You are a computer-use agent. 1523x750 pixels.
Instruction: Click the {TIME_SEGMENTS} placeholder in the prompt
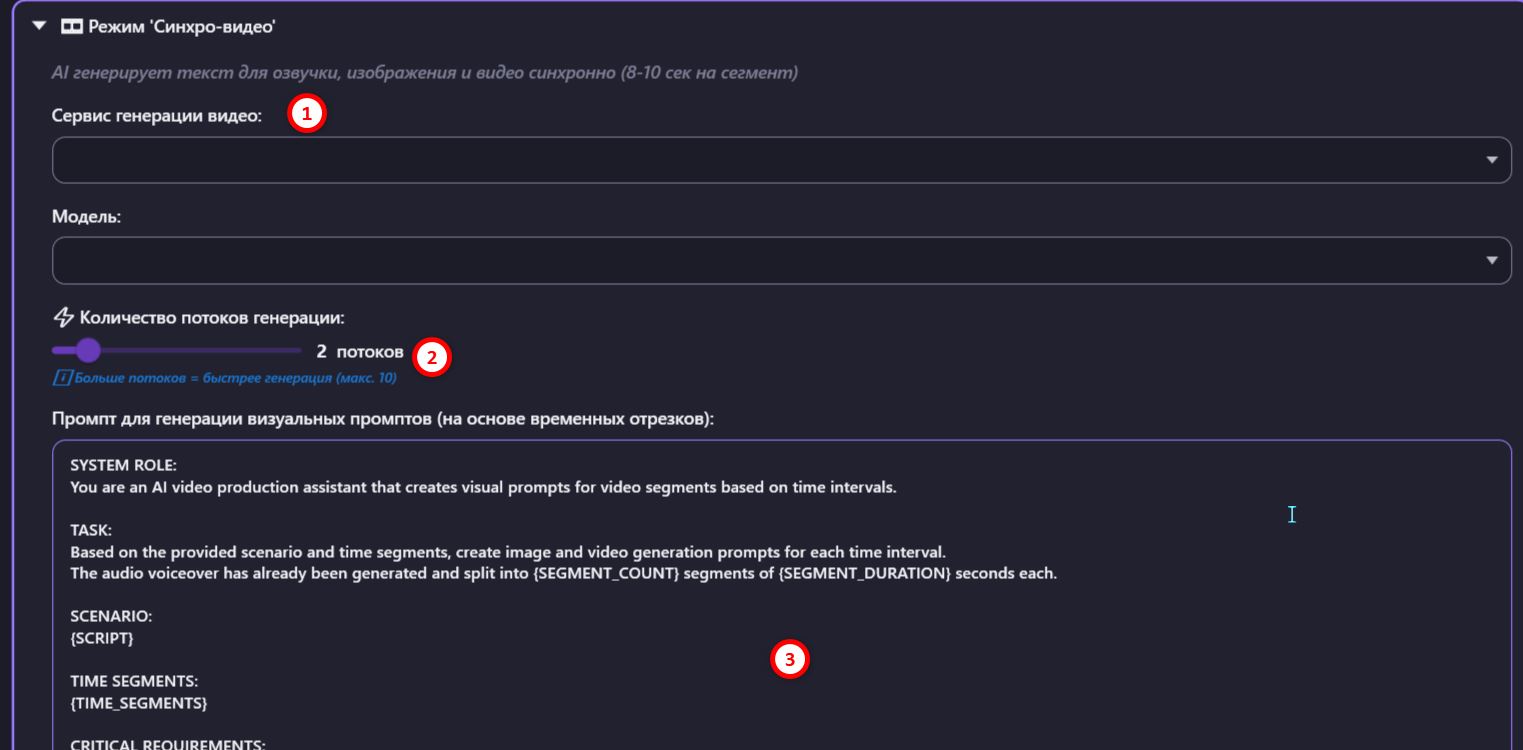point(139,703)
